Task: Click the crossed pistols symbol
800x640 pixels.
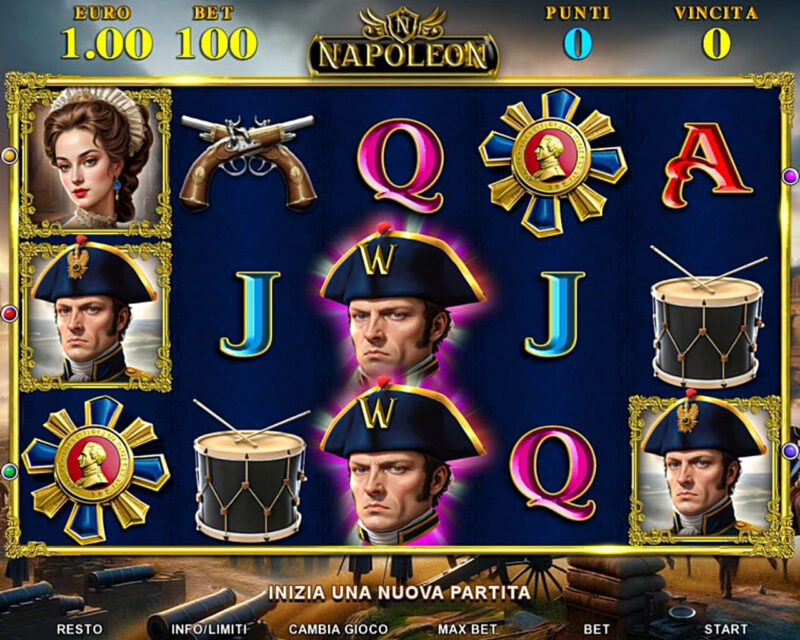Action: click(248, 162)
